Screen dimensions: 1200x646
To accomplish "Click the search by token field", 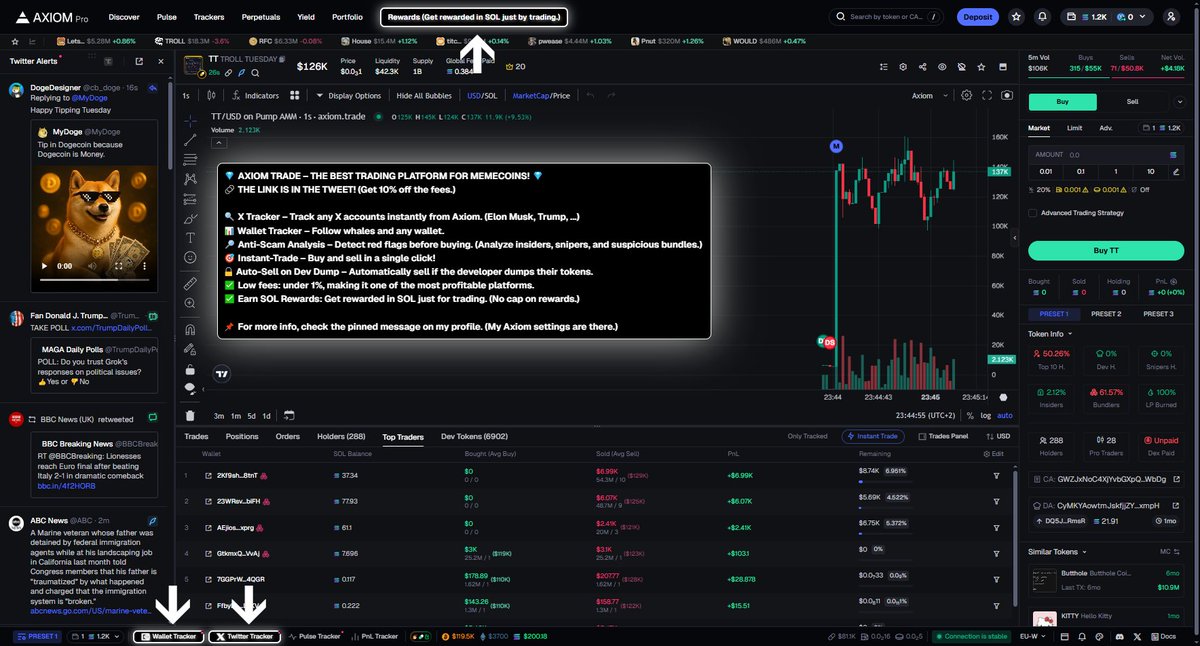I will (887, 17).
